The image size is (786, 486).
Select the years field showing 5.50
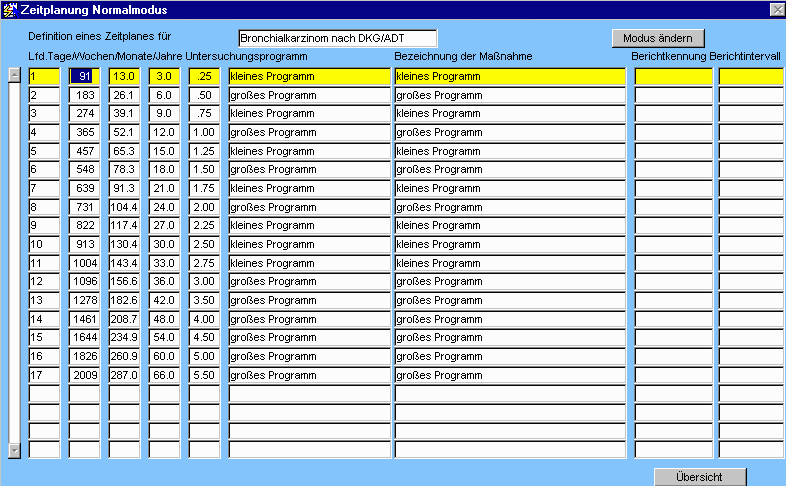tap(204, 375)
